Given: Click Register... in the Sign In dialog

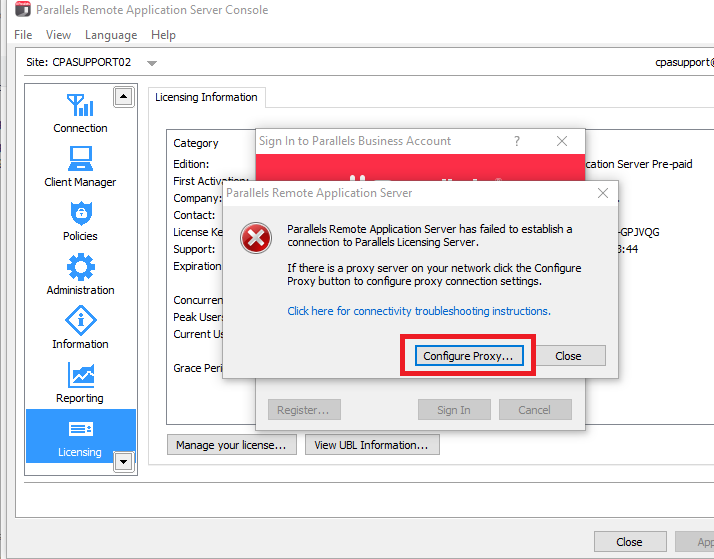Looking at the screenshot, I should point(304,410).
